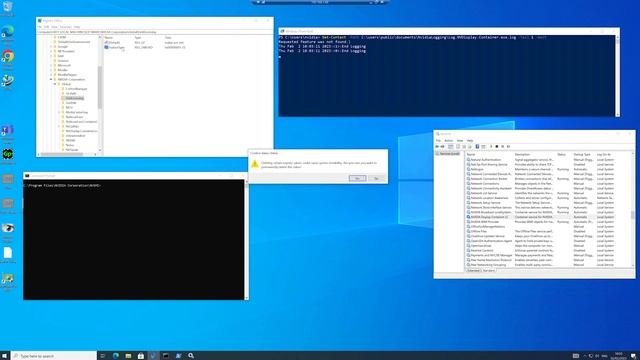This screenshot has height=360, width=640.
Task: Select NVIDIA WMI Provider service row
Action: 540,222
